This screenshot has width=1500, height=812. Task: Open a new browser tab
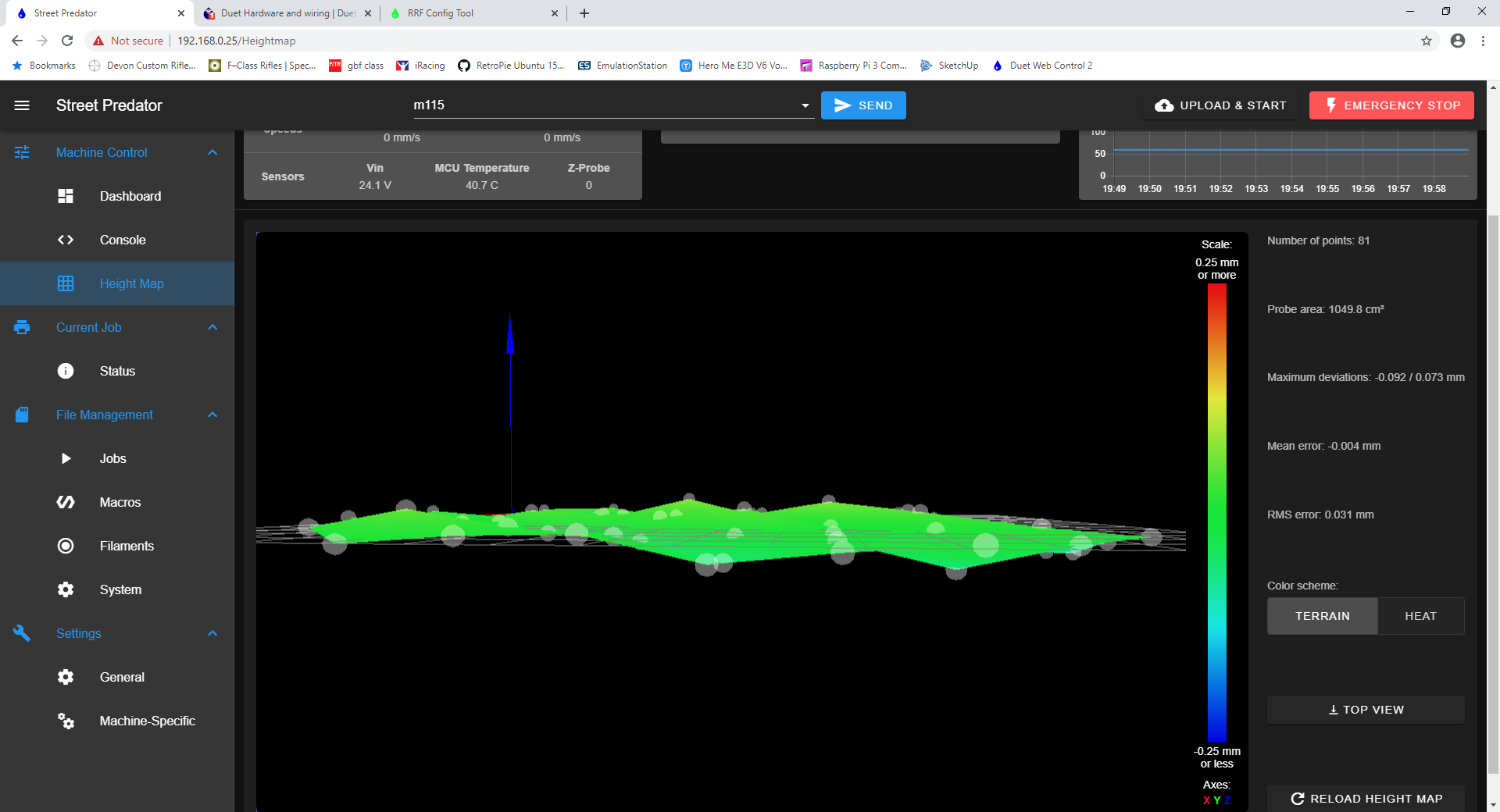584,13
